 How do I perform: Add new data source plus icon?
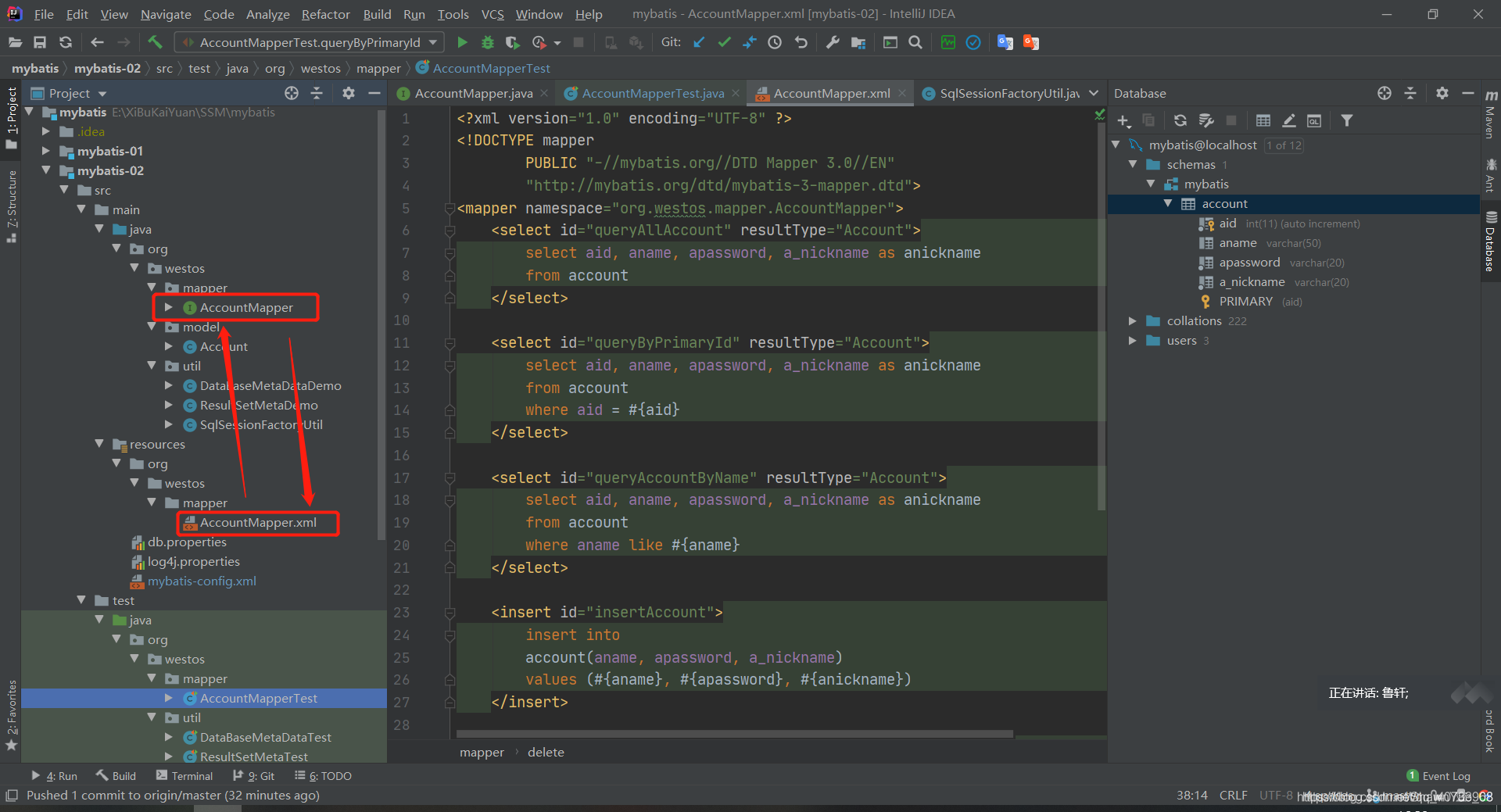1124,120
